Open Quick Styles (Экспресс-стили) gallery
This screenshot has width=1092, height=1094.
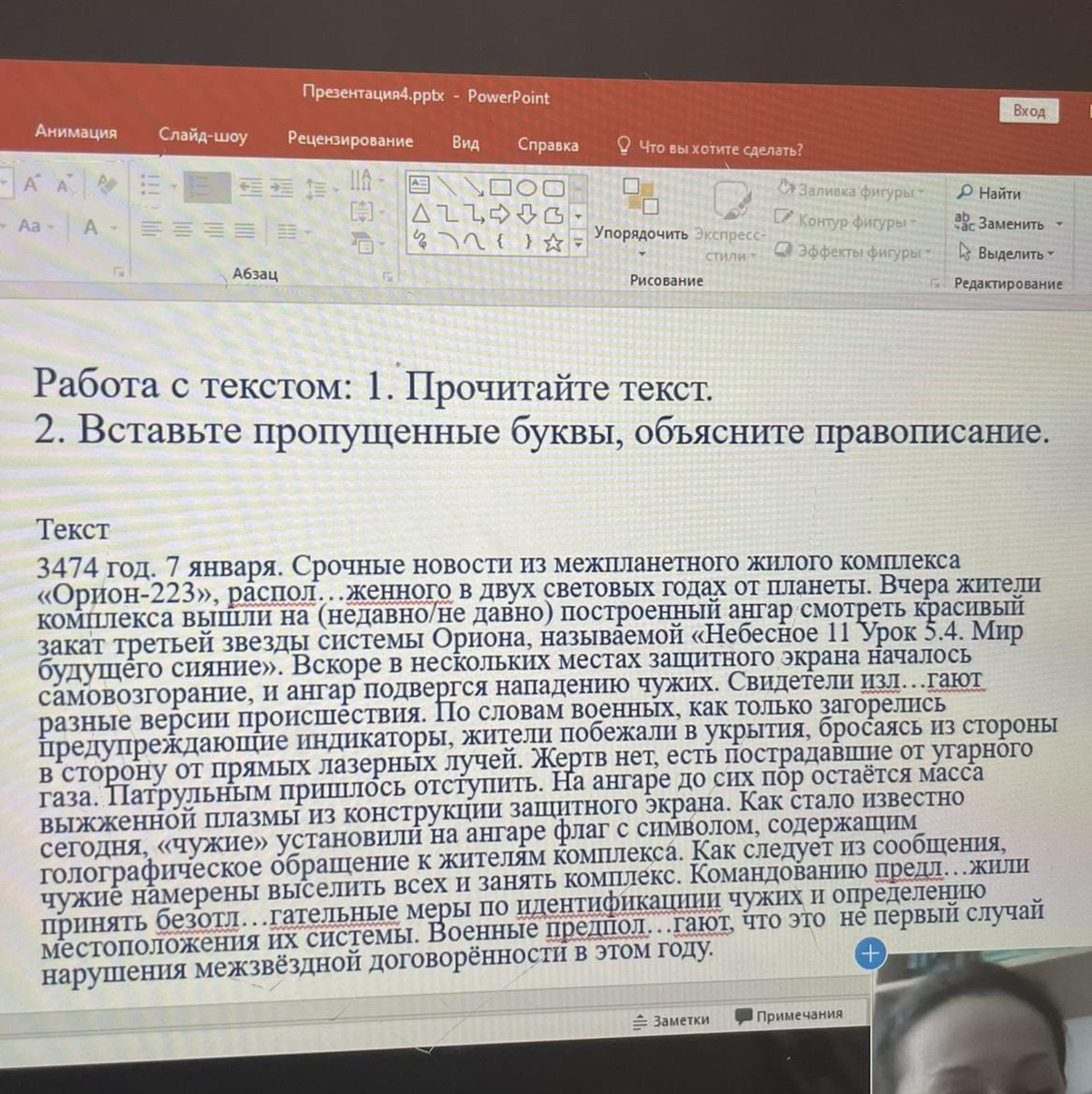point(730,220)
